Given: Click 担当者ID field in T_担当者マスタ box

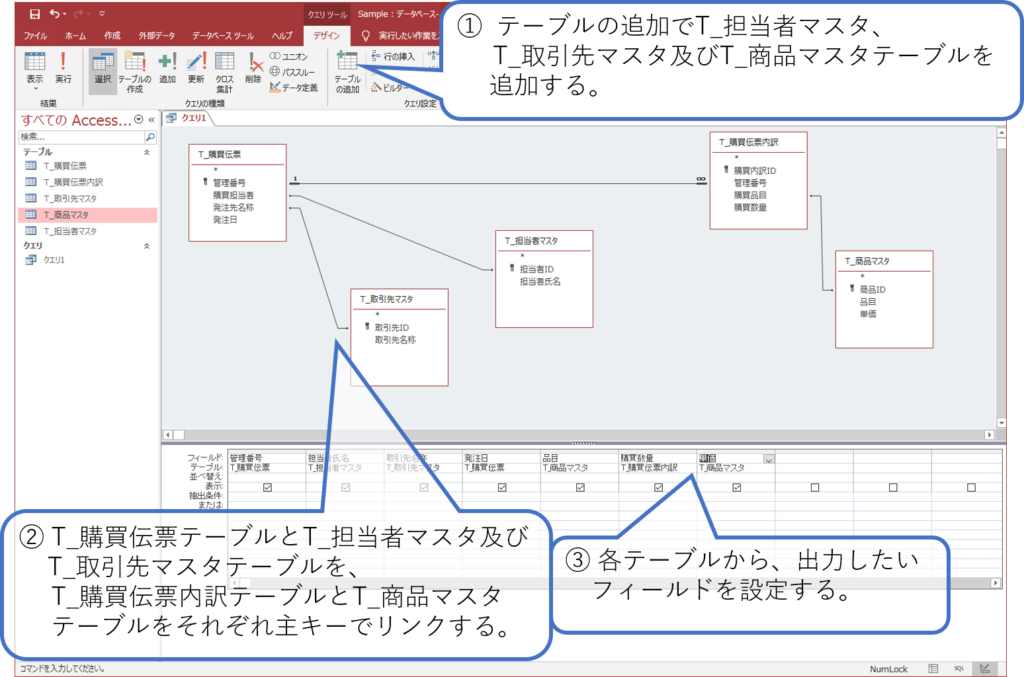Looking at the screenshot, I should tap(537, 269).
